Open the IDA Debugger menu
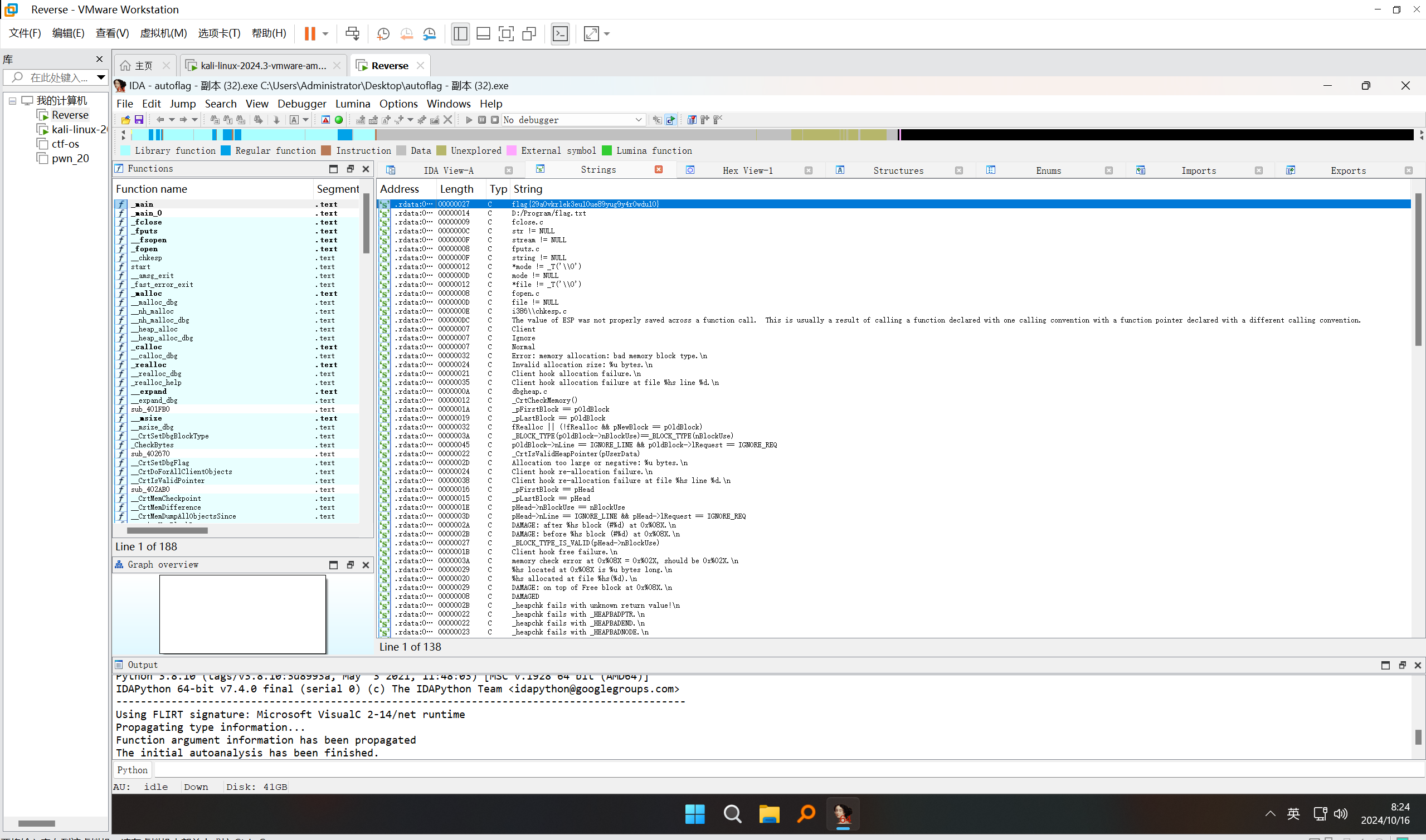 click(301, 104)
